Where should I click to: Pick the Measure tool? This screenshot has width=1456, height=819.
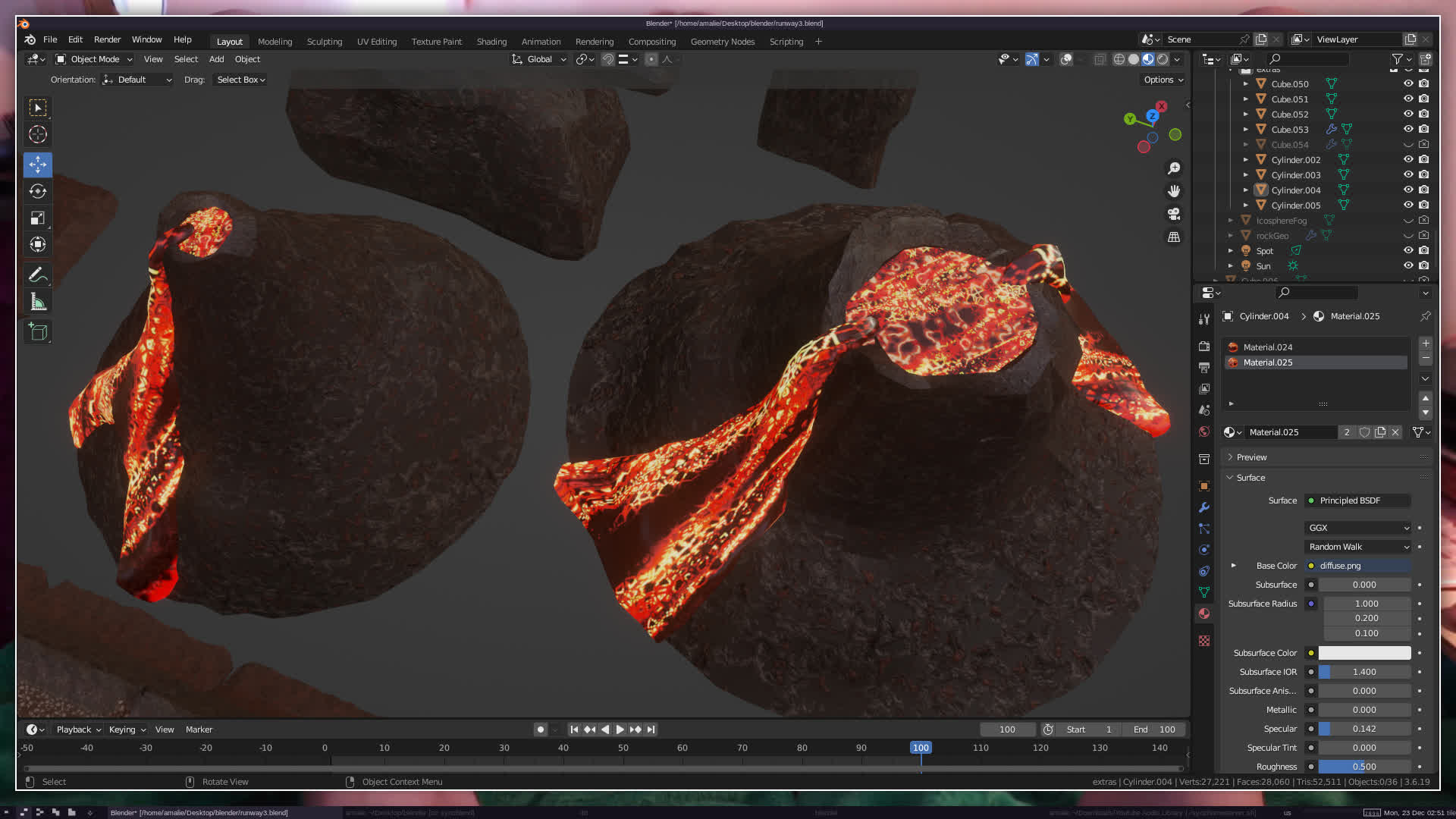(38, 303)
